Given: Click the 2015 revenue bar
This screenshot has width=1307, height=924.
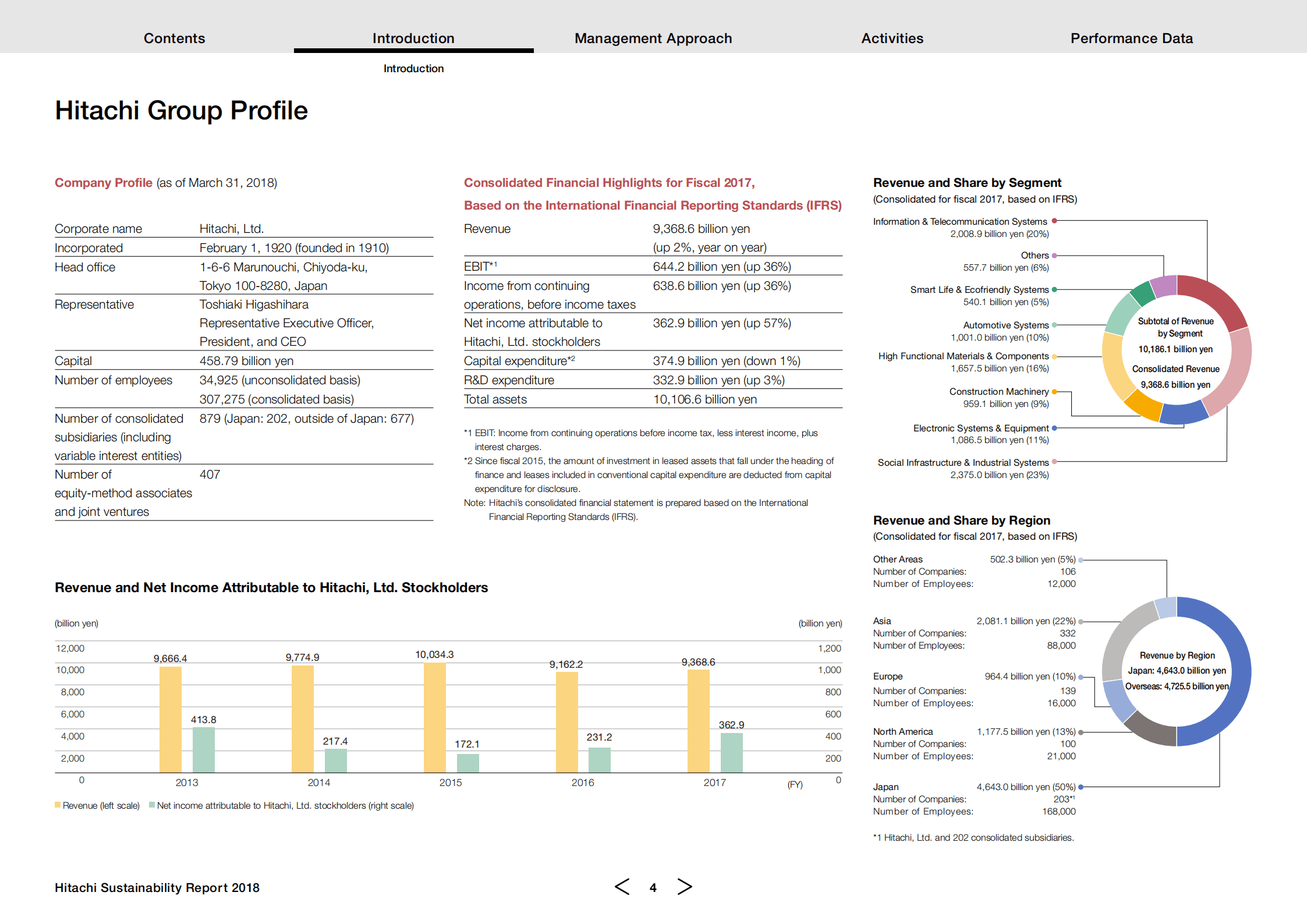Looking at the screenshot, I should click(434, 717).
